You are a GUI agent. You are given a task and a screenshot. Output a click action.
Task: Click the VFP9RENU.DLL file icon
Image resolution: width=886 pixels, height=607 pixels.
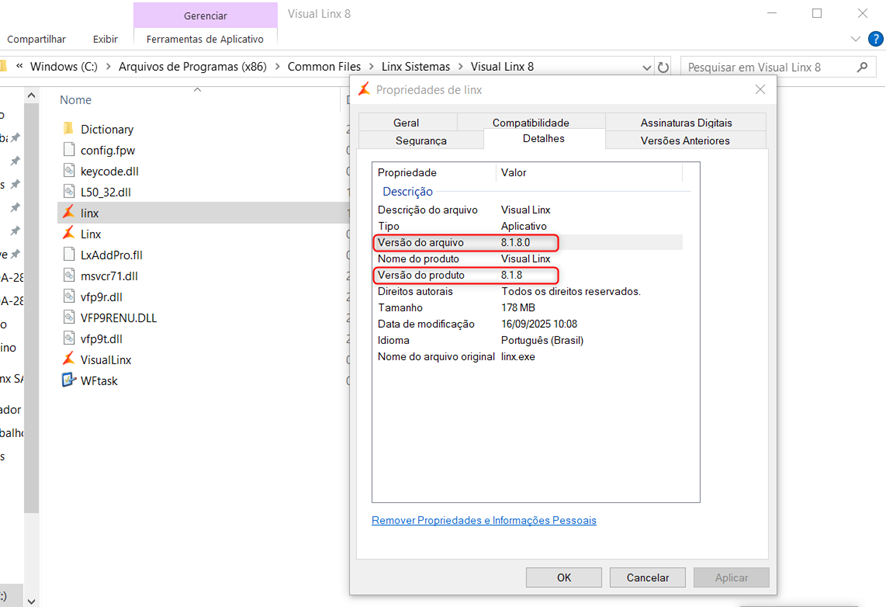68,317
